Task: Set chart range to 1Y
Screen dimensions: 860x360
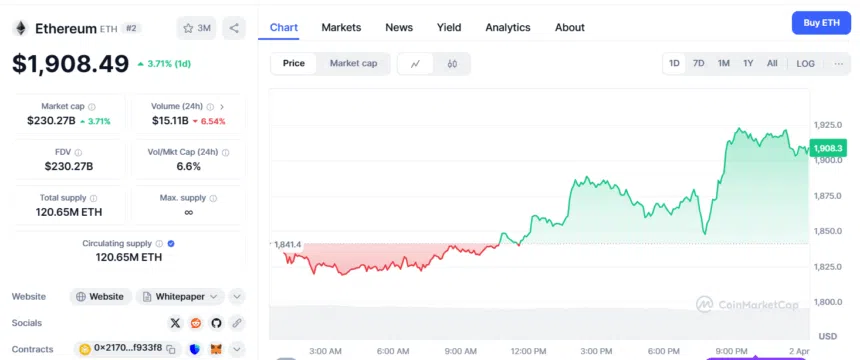Action: [x=748, y=64]
